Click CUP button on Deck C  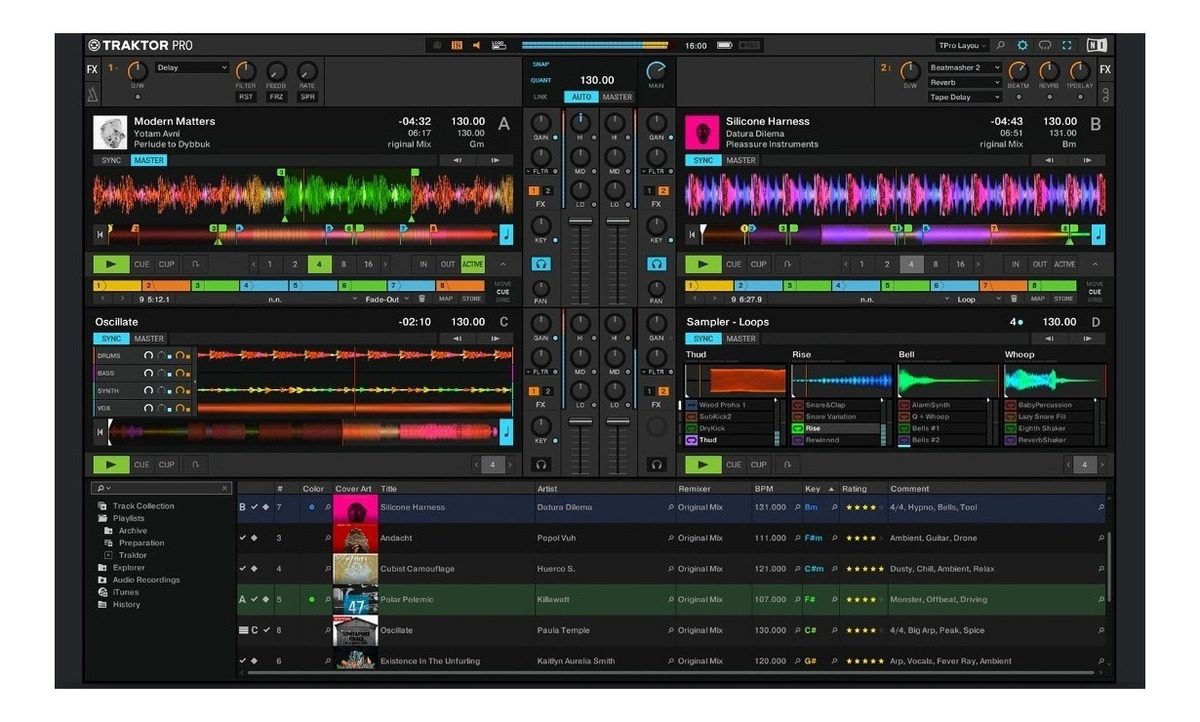tap(166, 465)
